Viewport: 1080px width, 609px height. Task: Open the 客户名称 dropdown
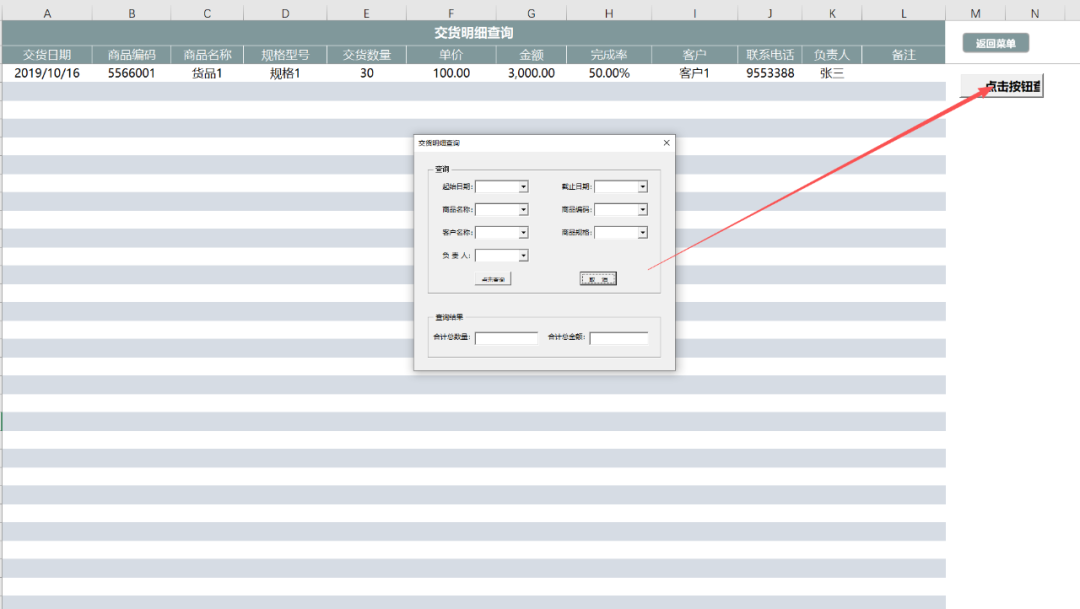[522, 233]
